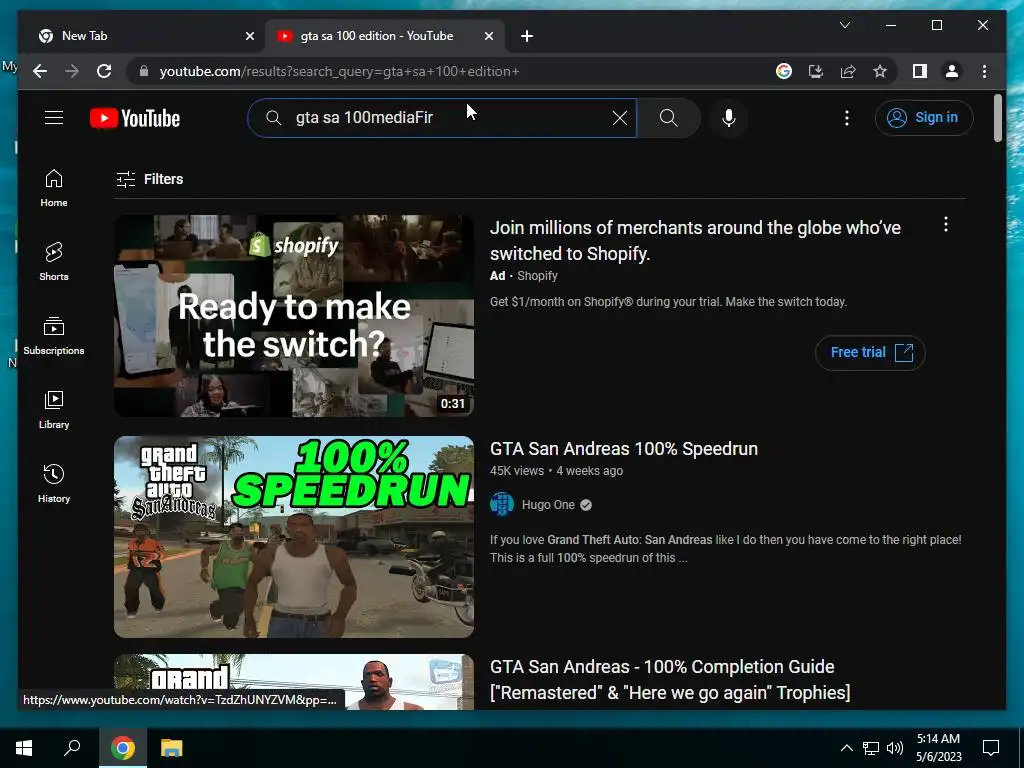Click the Completion Guide video thumbnail
The image size is (1024, 768).
(x=294, y=682)
